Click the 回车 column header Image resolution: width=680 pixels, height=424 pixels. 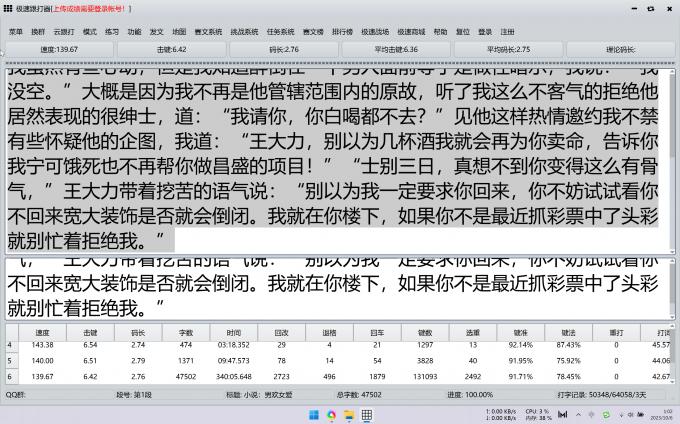point(377,333)
